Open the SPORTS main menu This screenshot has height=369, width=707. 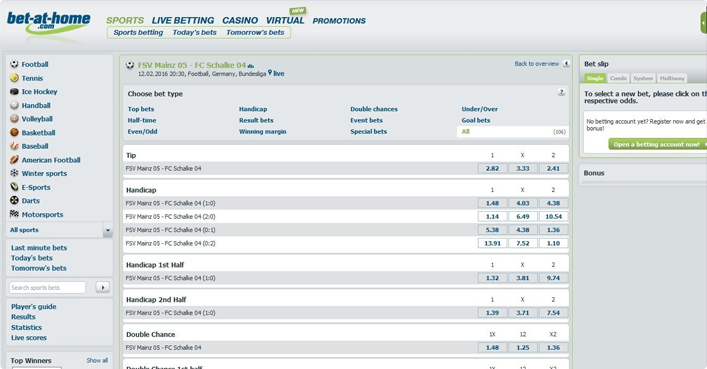pos(125,20)
